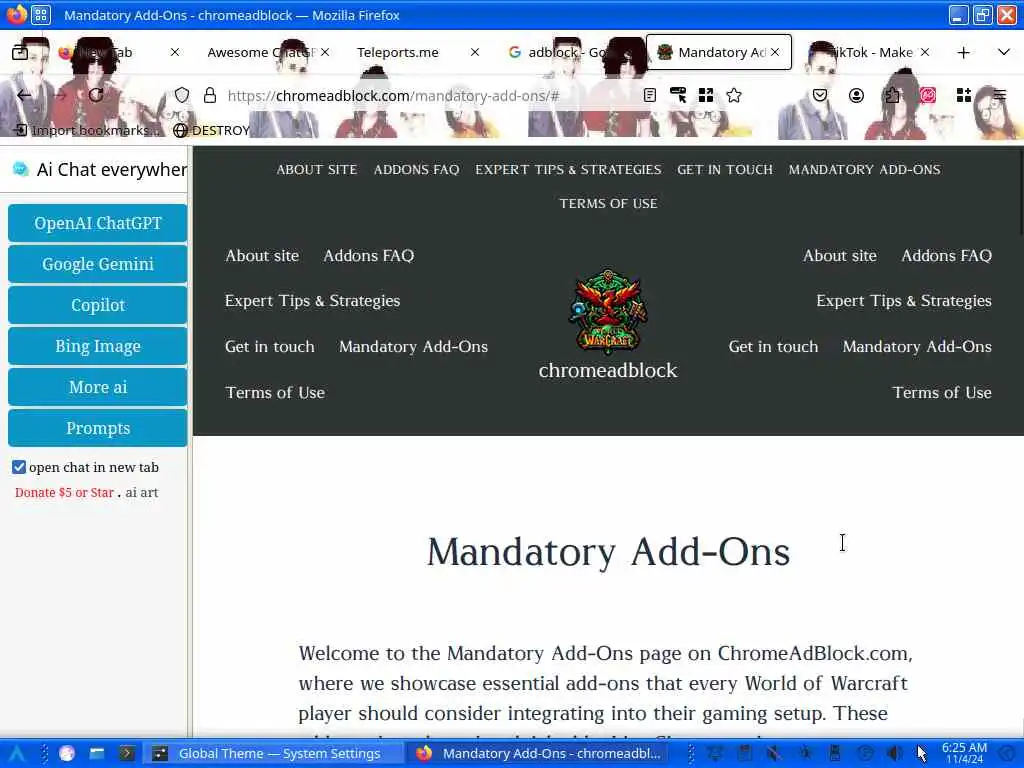Open OpenAI ChatGPT from sidebar
This screenshot has width=1024, height=768.
coord(98,223)
